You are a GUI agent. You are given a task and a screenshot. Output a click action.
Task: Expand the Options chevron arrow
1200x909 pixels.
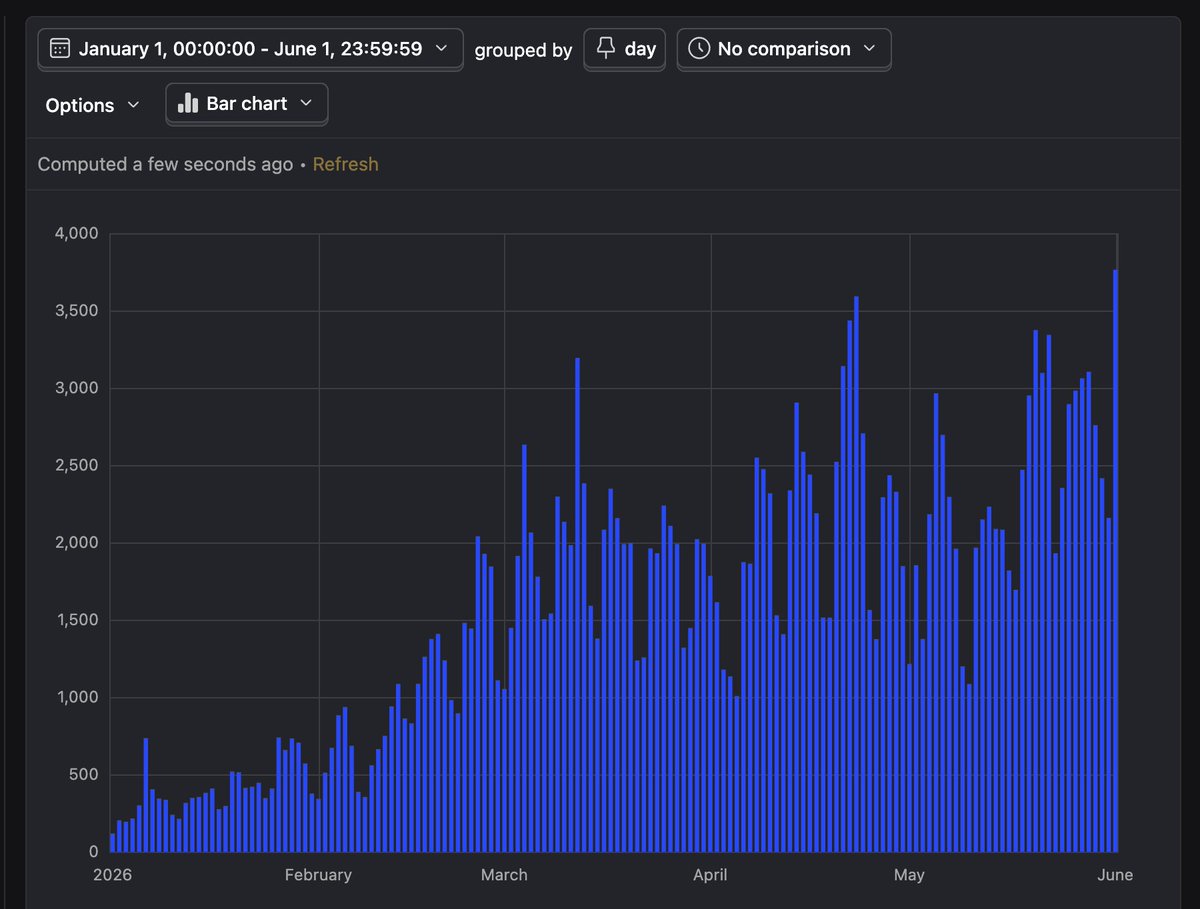pos(133,106)
